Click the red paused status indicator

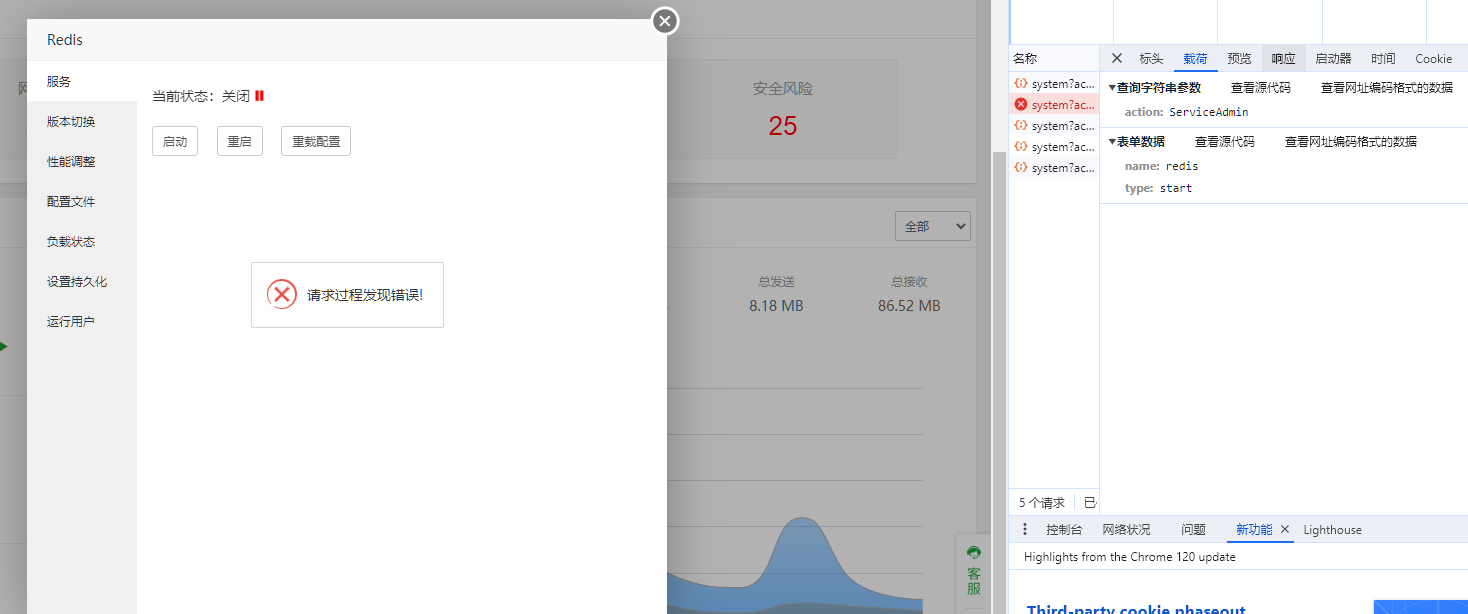pos(259,96)
